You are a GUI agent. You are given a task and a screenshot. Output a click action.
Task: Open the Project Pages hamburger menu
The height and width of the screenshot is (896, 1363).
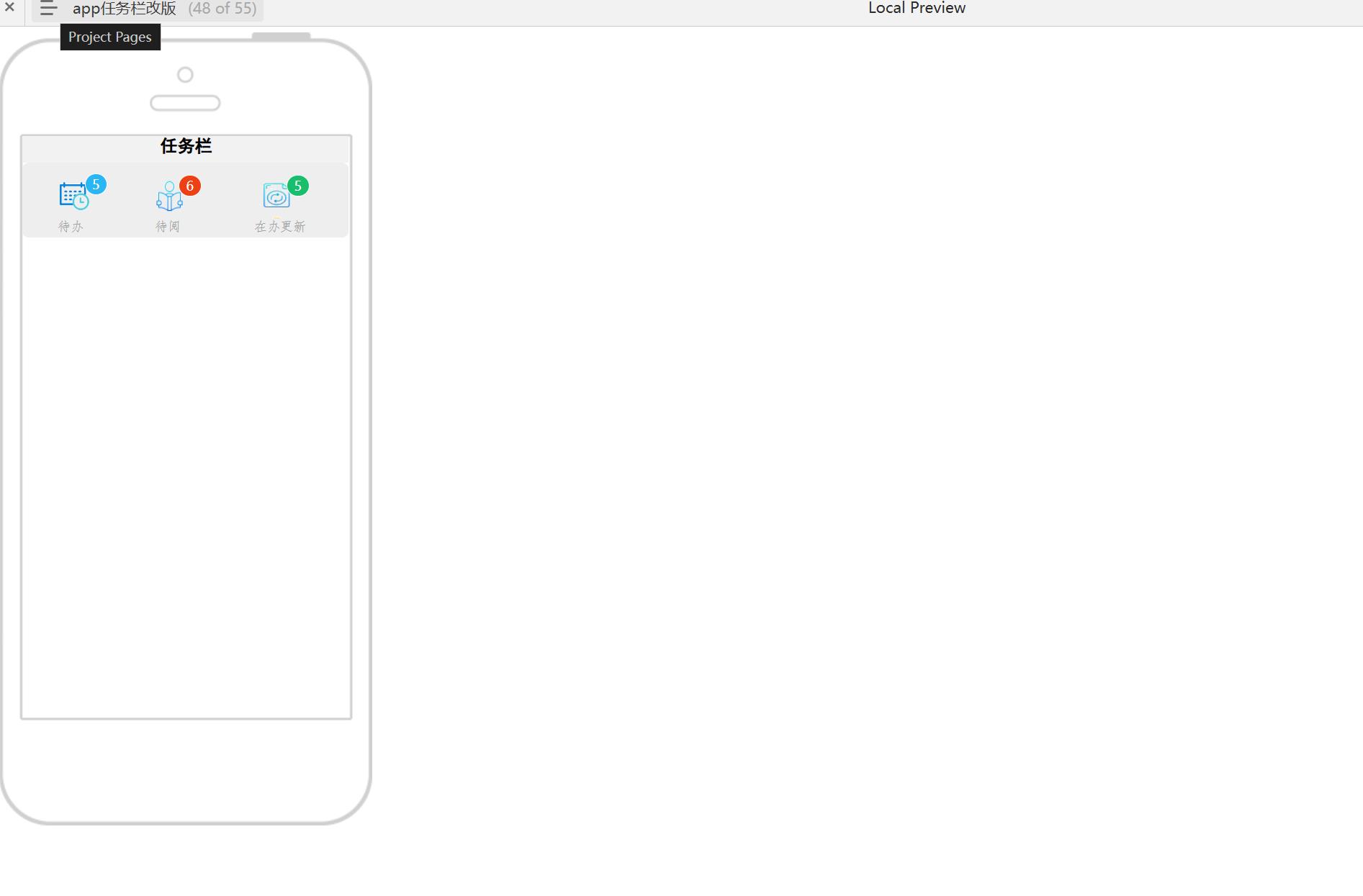click(48, 9)
